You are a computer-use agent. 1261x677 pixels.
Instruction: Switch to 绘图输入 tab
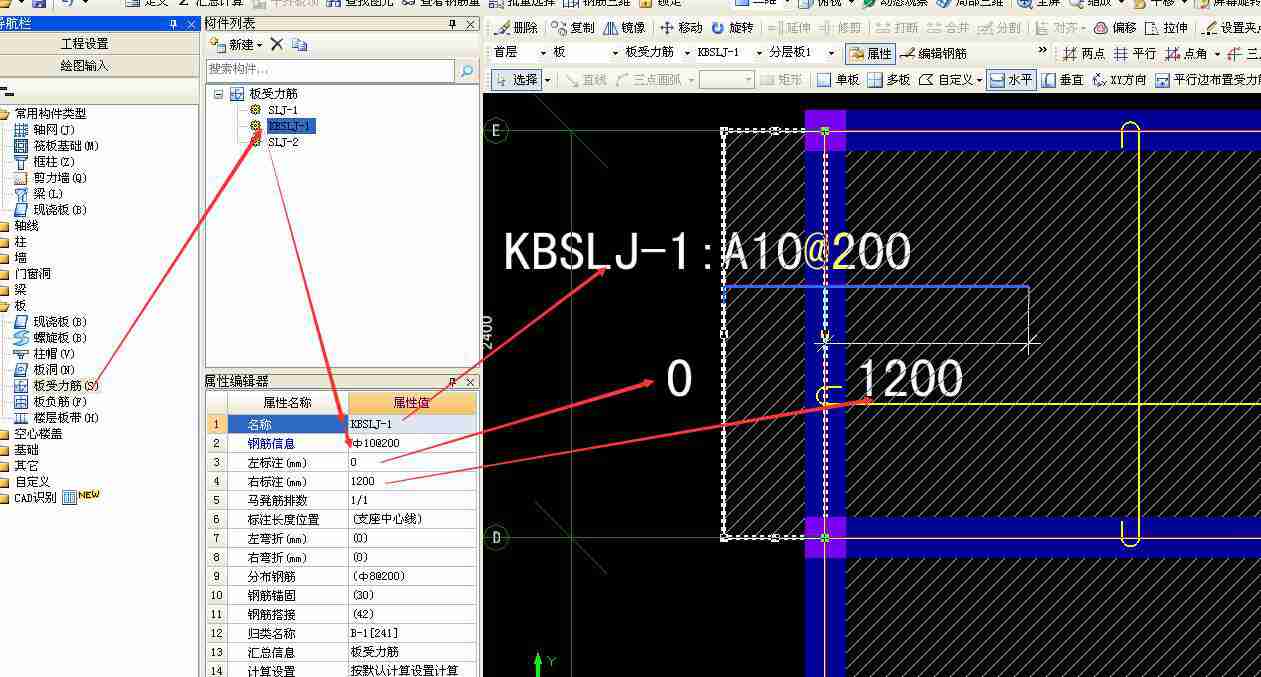pyautogui.click(x=84, y=66)
